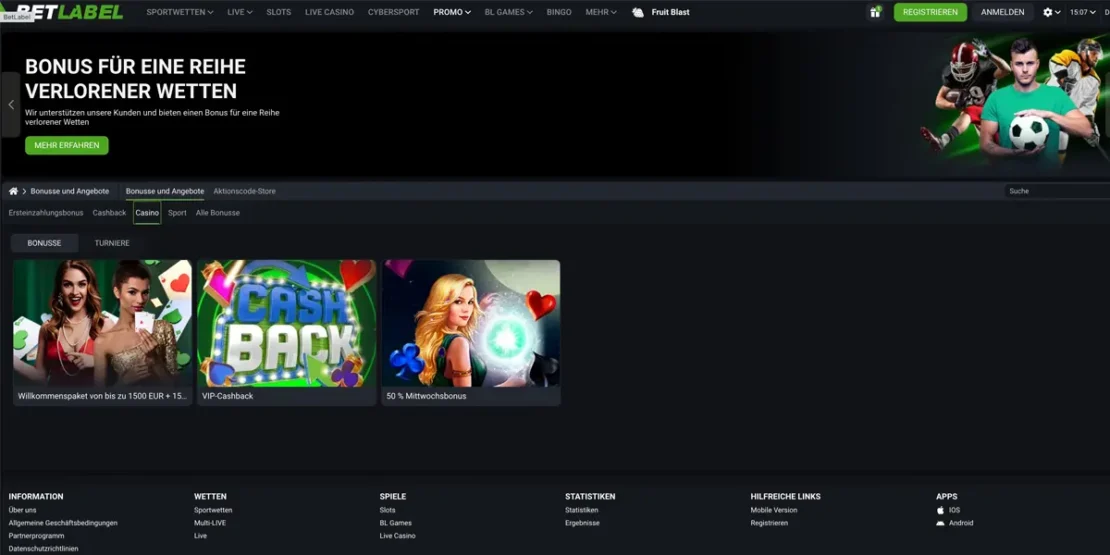Screen dimensions: 1110x555
Task: Open Mobile Version footer link
Action: (774, 510)
